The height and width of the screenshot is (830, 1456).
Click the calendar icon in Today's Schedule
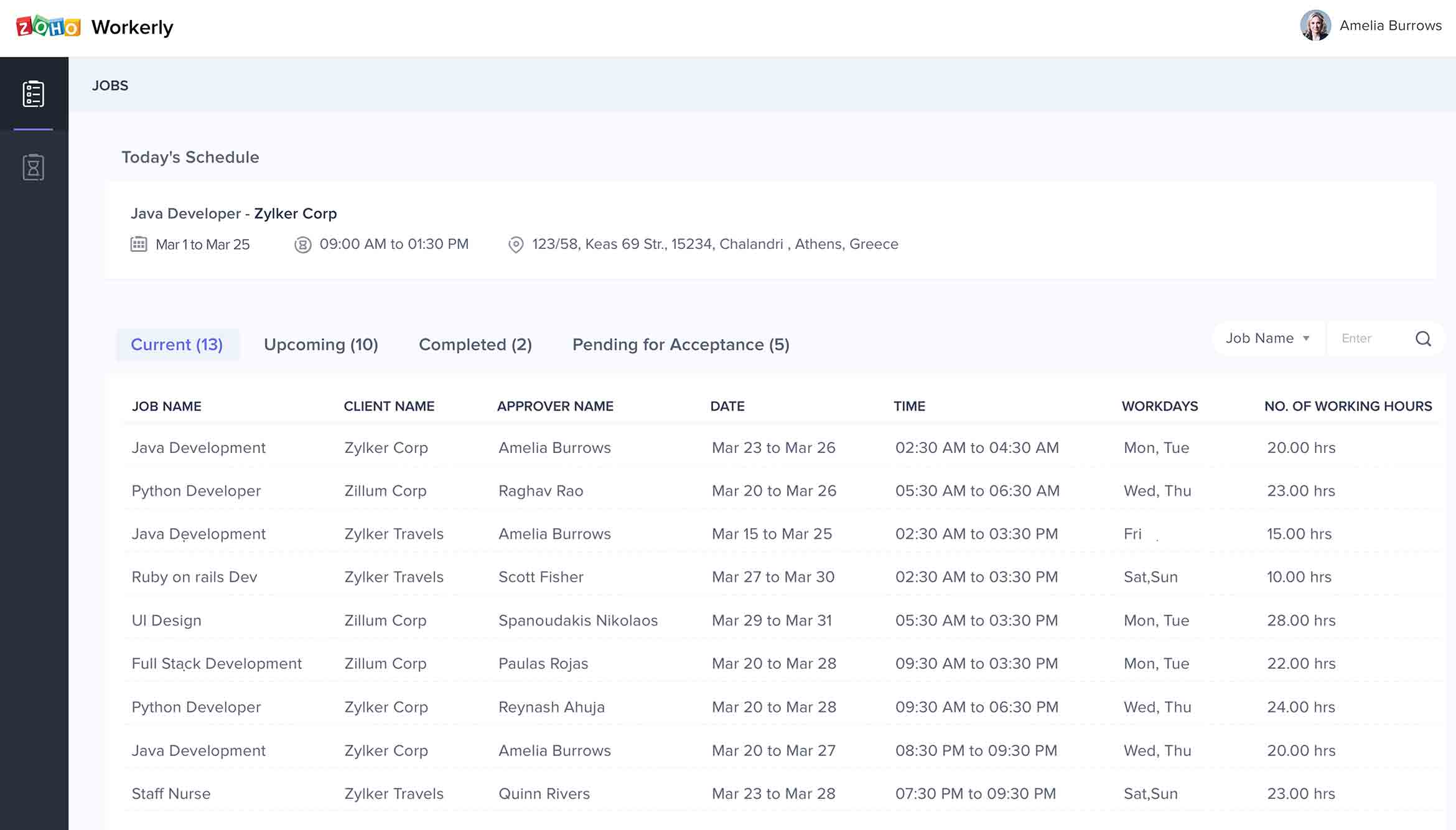(x=139, y=244)
